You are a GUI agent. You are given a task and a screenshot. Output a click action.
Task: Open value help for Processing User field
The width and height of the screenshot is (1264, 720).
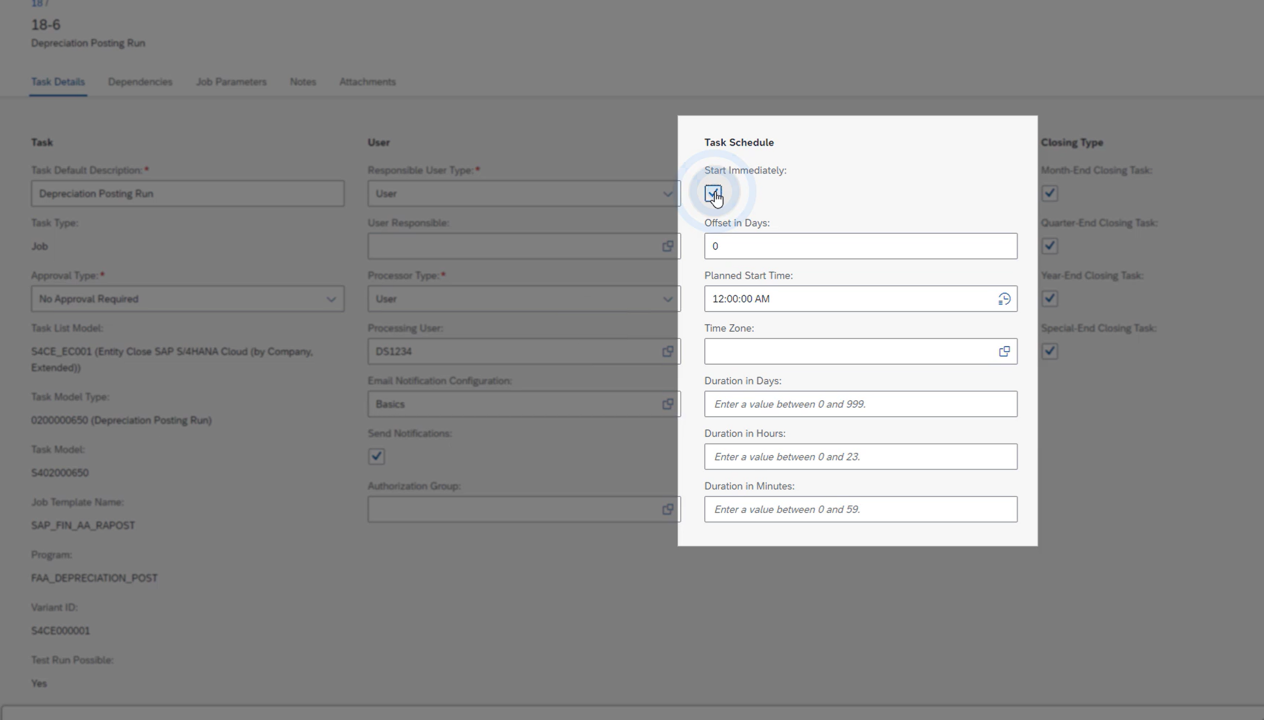click(x=668, y=351)
